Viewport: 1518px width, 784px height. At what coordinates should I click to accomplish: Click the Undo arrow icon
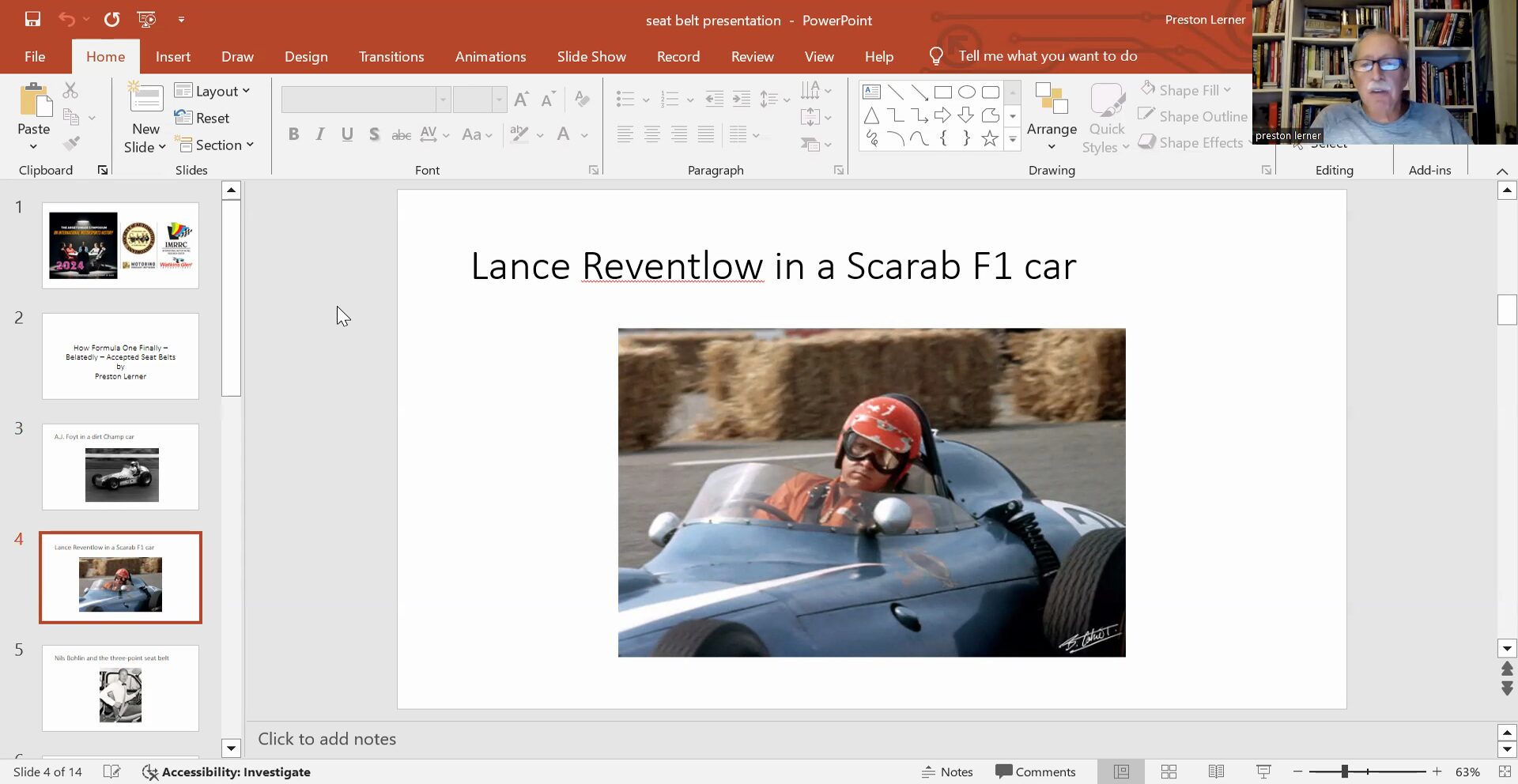[x=67, y=19]
